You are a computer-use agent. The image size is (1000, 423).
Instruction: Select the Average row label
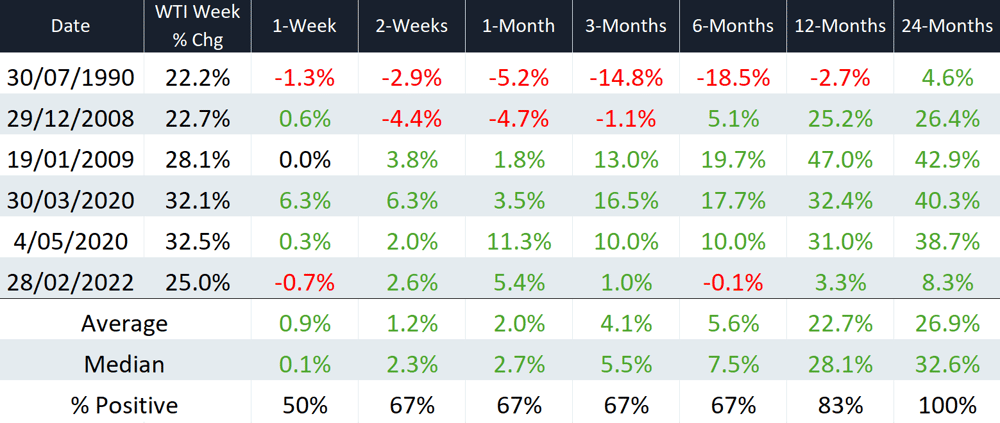point(124,323)
